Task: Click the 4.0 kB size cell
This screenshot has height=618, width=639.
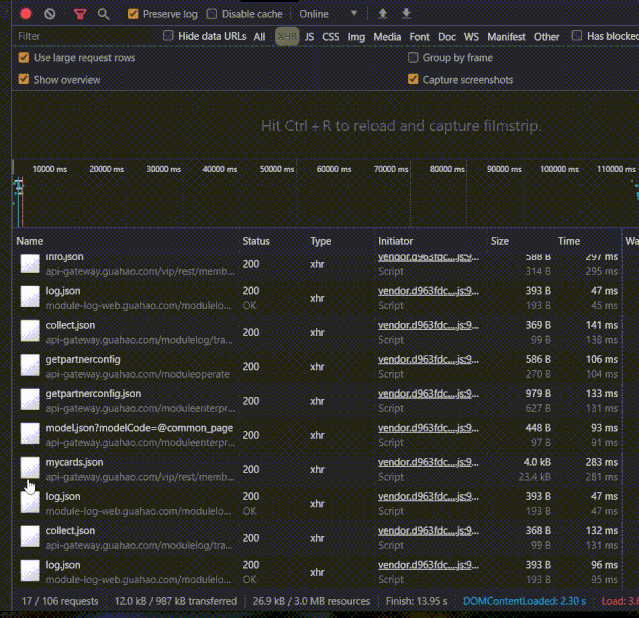Action: pyautogui.click(x=537, y=462)
